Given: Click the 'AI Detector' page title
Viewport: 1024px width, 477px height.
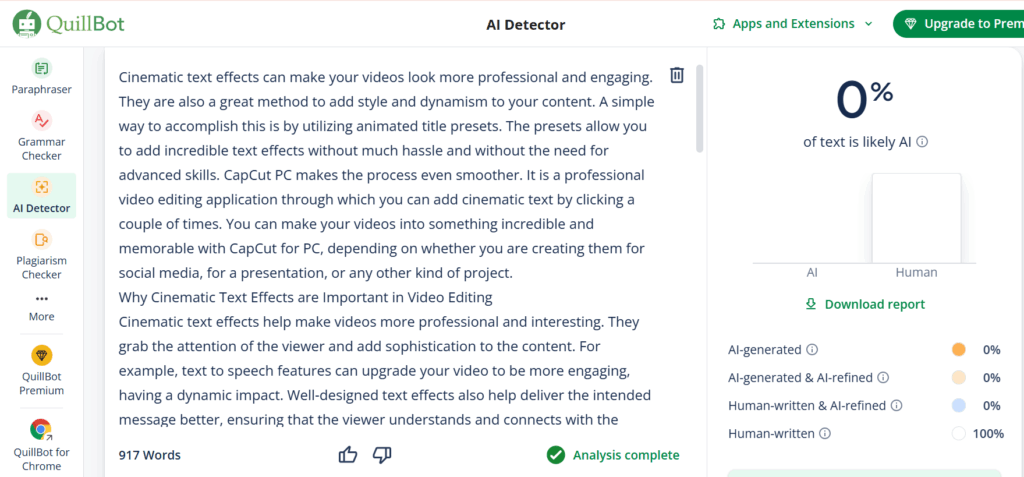Looking at the screenshot, I should [526, 25].
